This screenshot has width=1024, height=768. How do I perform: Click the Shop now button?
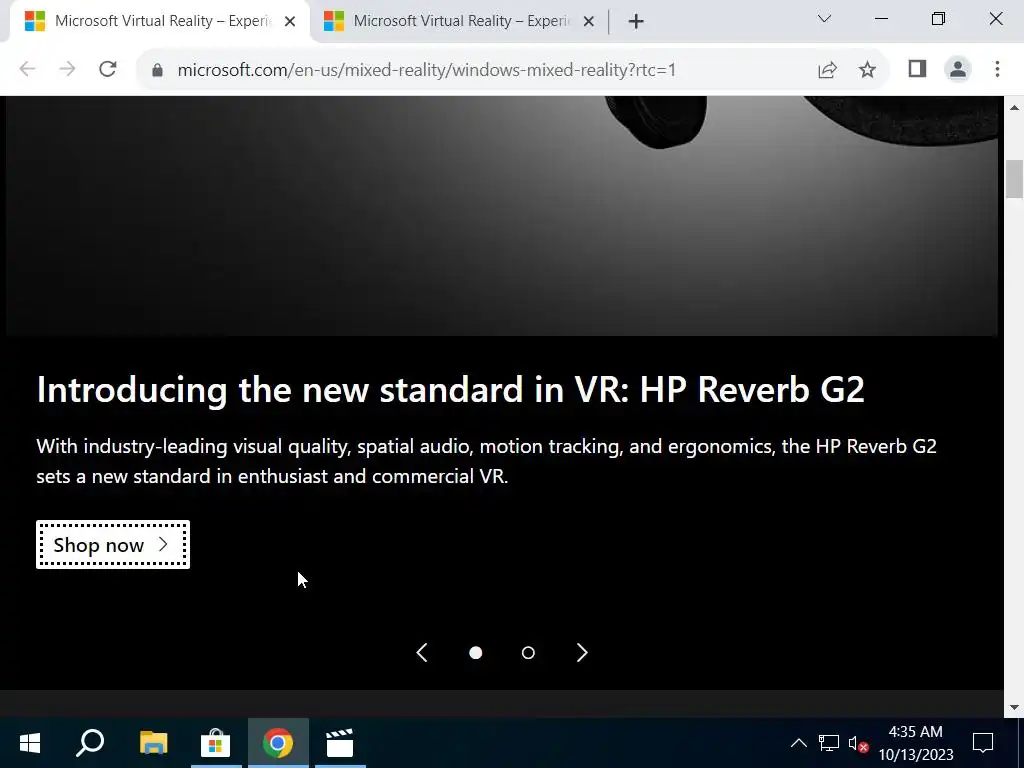point(113,545)
